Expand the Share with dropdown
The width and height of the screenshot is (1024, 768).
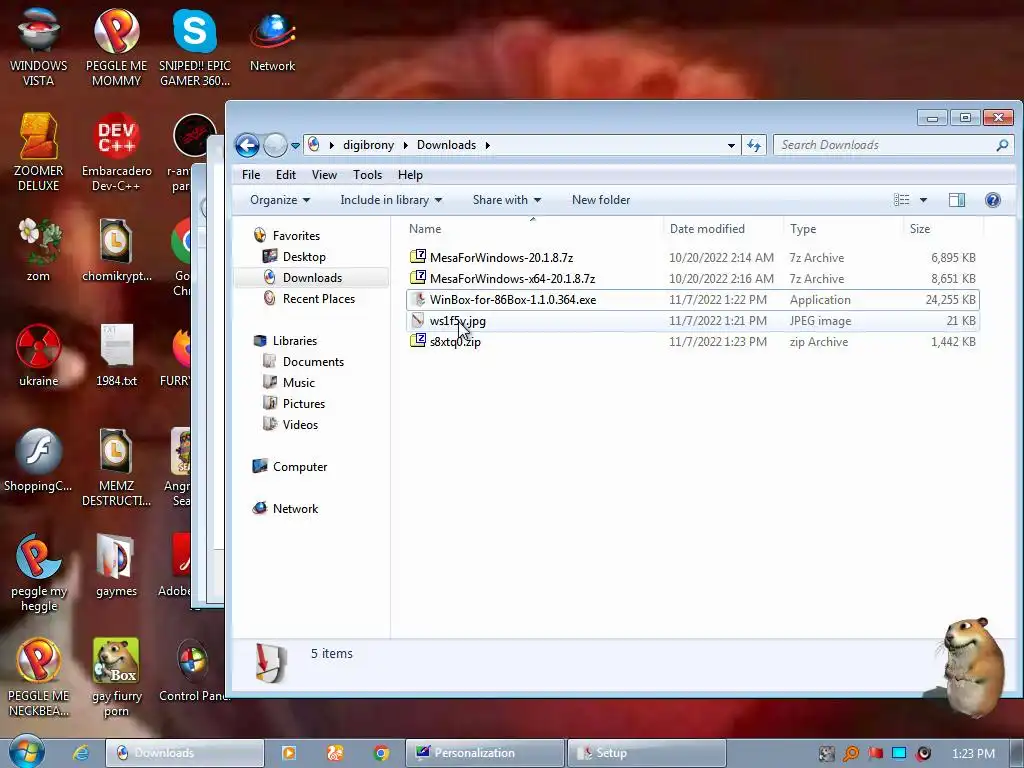[x=507, y=200]
